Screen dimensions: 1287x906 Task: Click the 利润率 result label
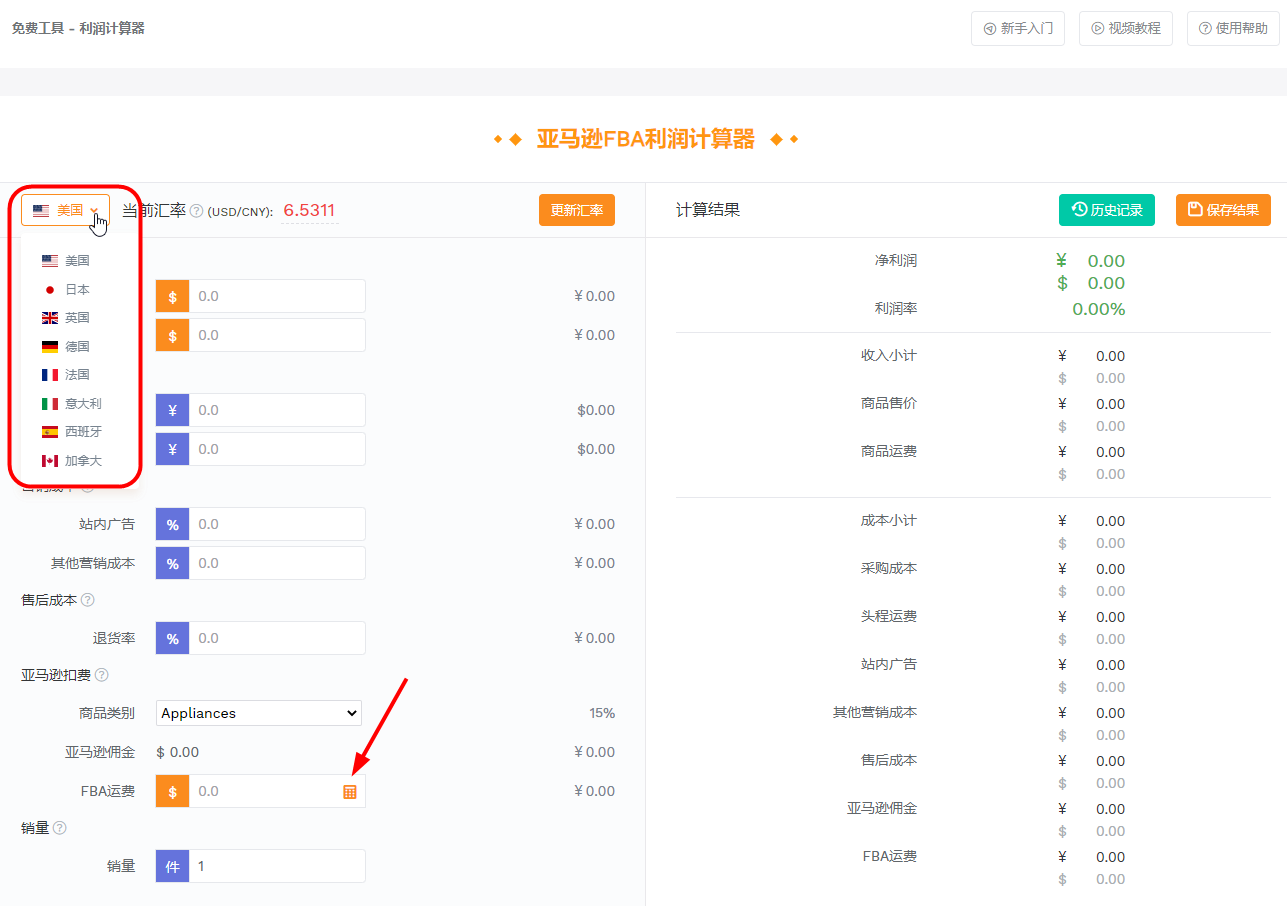point(896,309)
